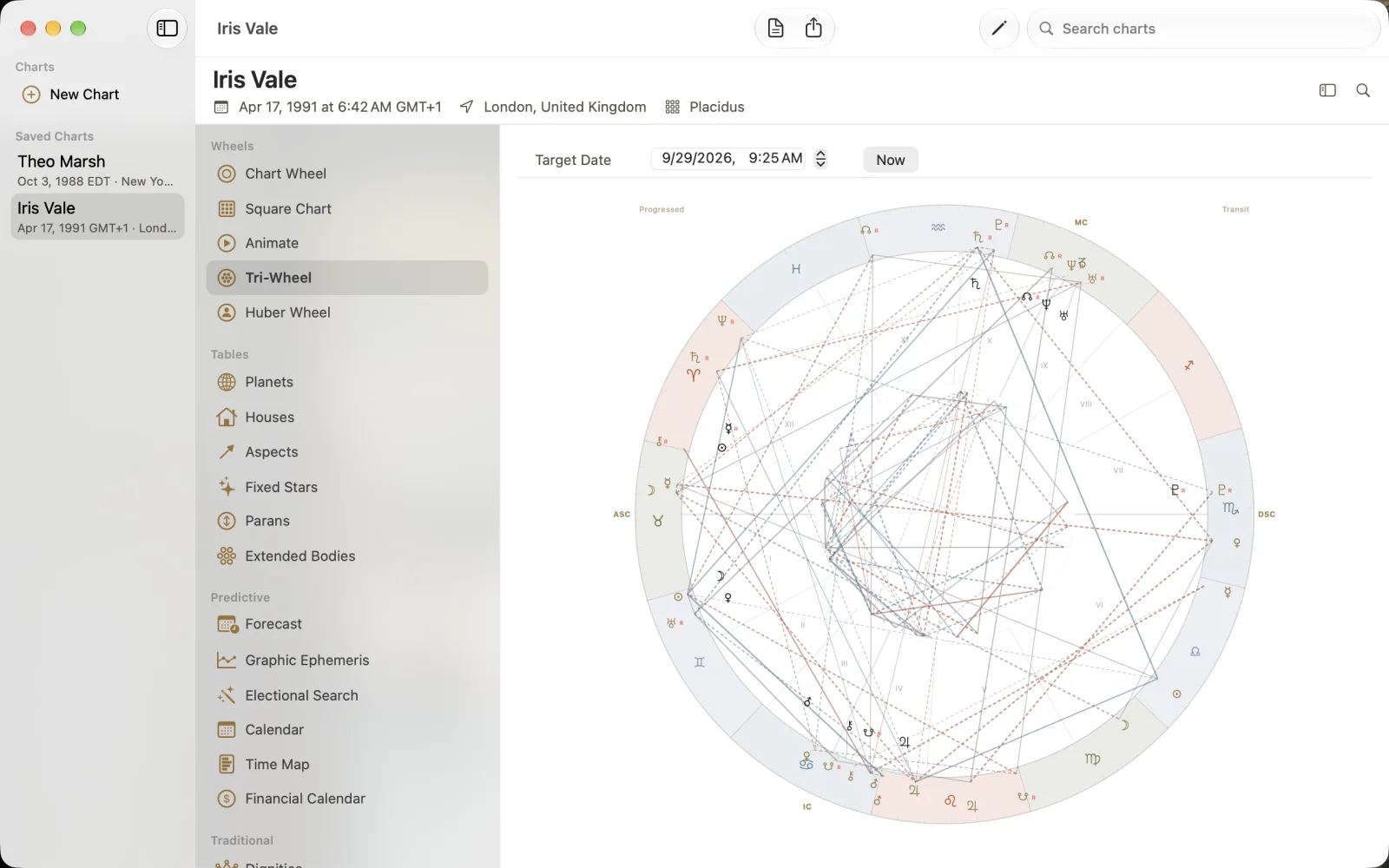
Task: Show the Planets table
Action: click(347, 382)
